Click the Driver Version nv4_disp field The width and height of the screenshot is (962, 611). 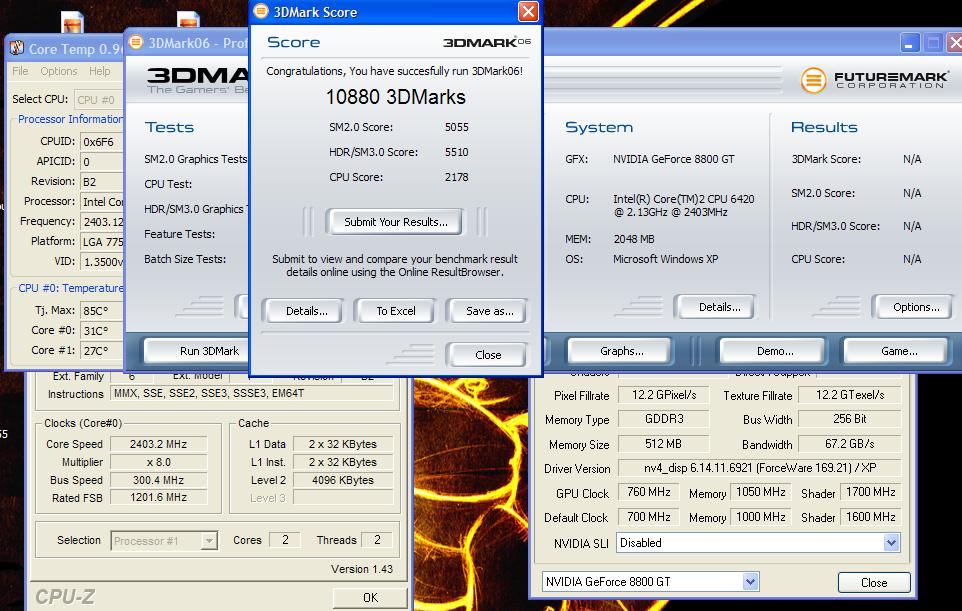[x=760, y=467]
